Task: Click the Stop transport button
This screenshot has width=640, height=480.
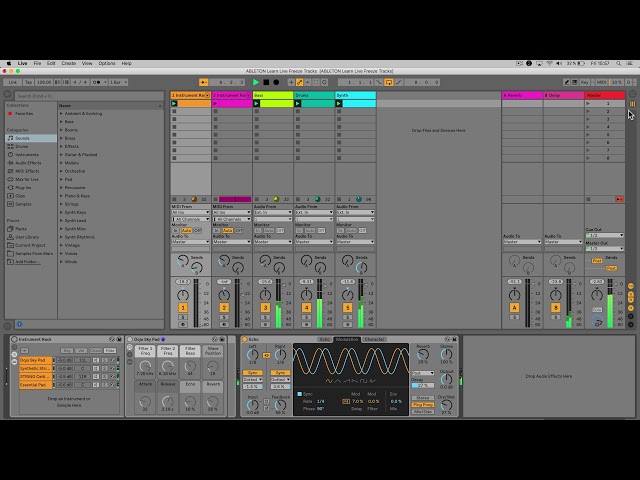Action: [266, 82]
